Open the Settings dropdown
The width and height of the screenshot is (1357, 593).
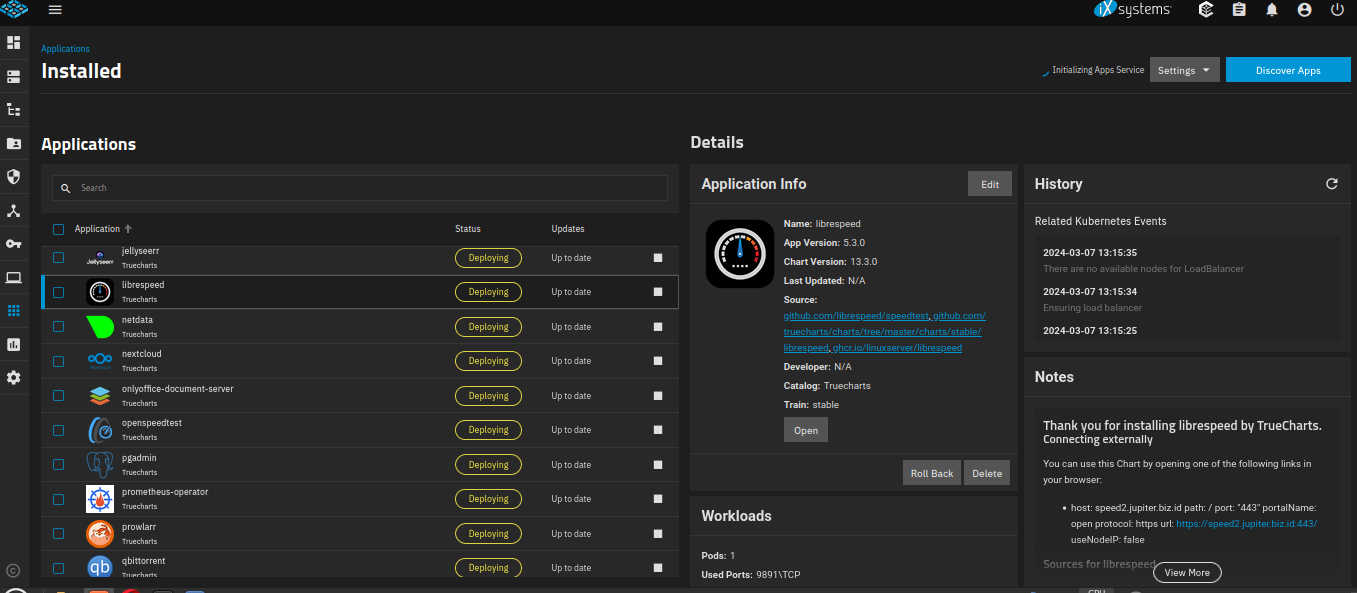[1185, 70]
